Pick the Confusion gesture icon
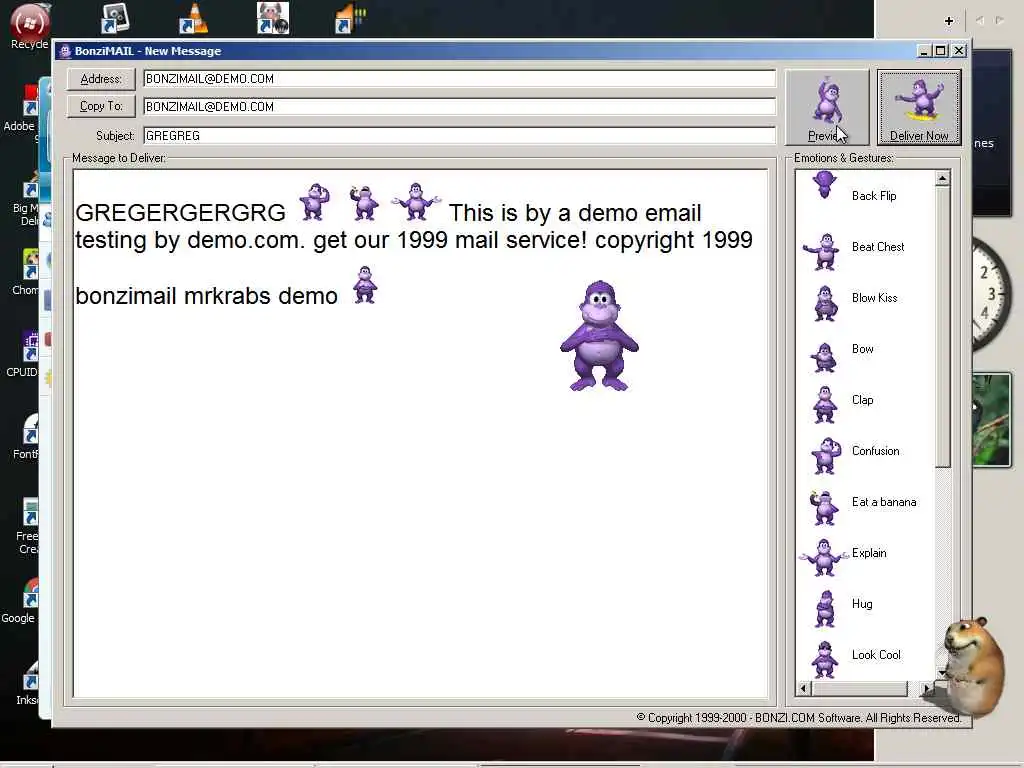The width and height of the screenshot is (1024, 768). (x=825, y=455)
